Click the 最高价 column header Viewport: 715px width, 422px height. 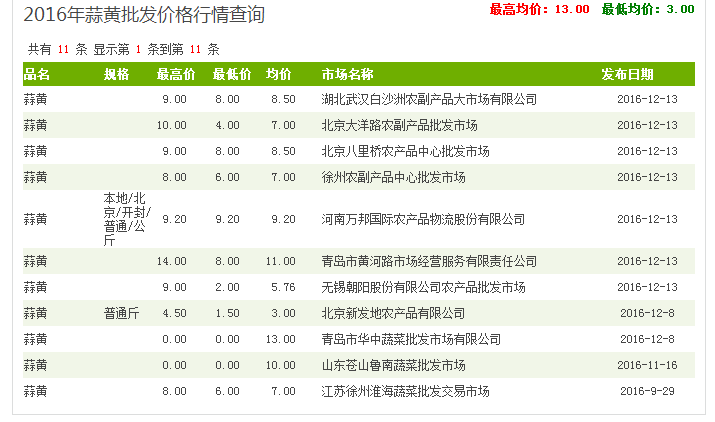coord(176,74)
